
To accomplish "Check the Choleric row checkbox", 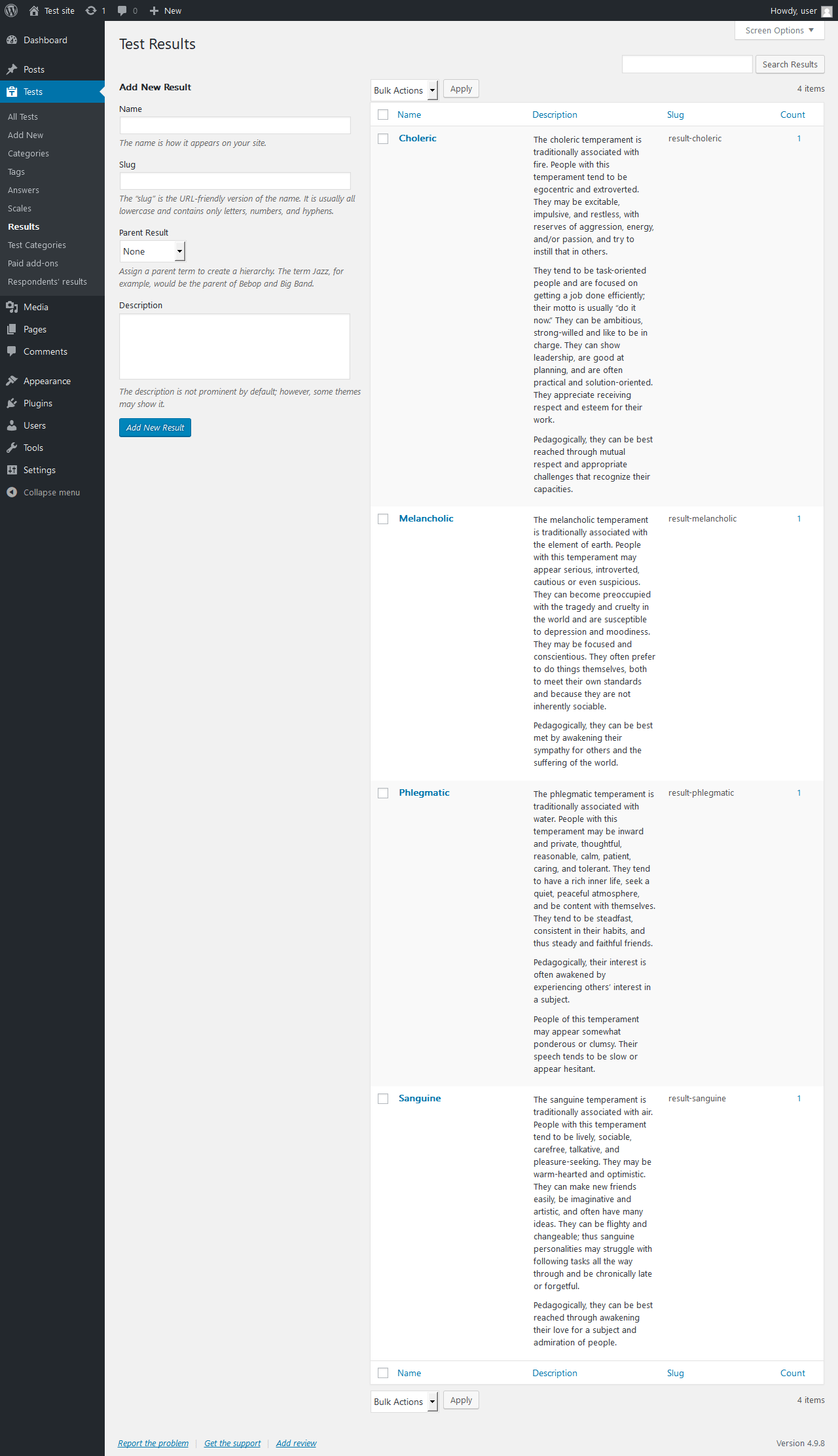I will click(383, 139).
